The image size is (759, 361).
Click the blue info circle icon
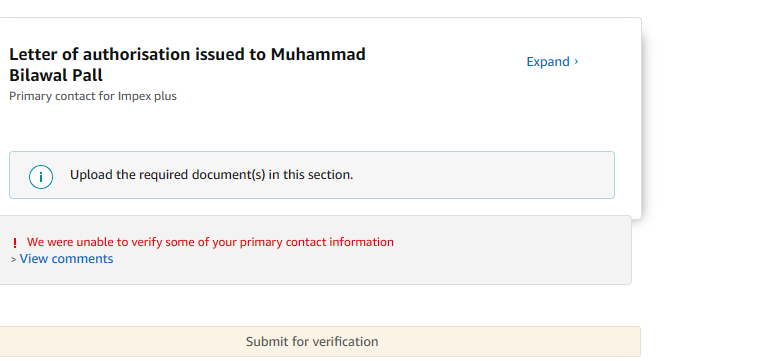click(41, 177)
